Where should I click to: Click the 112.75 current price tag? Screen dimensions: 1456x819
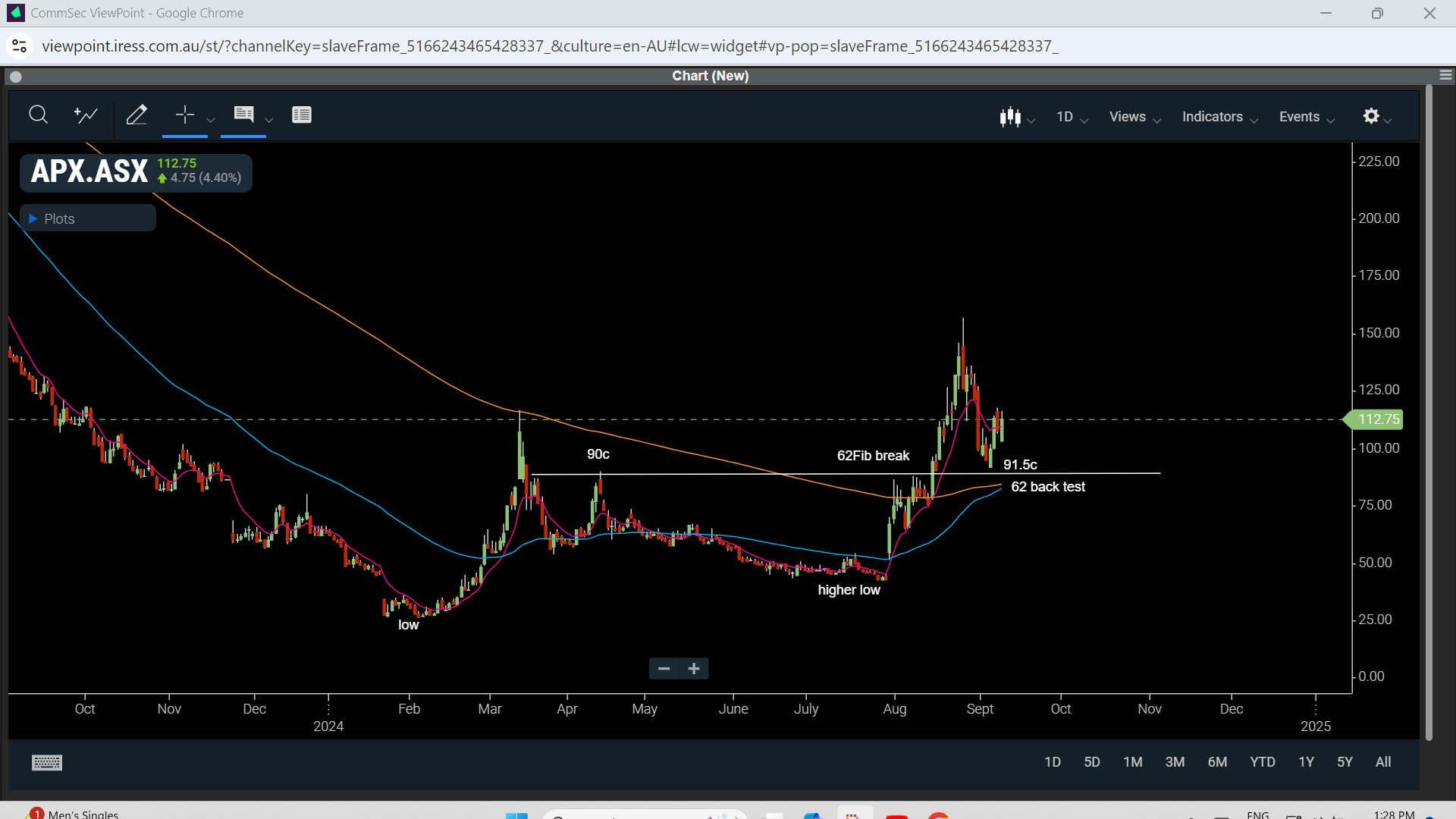[1373, 419]
